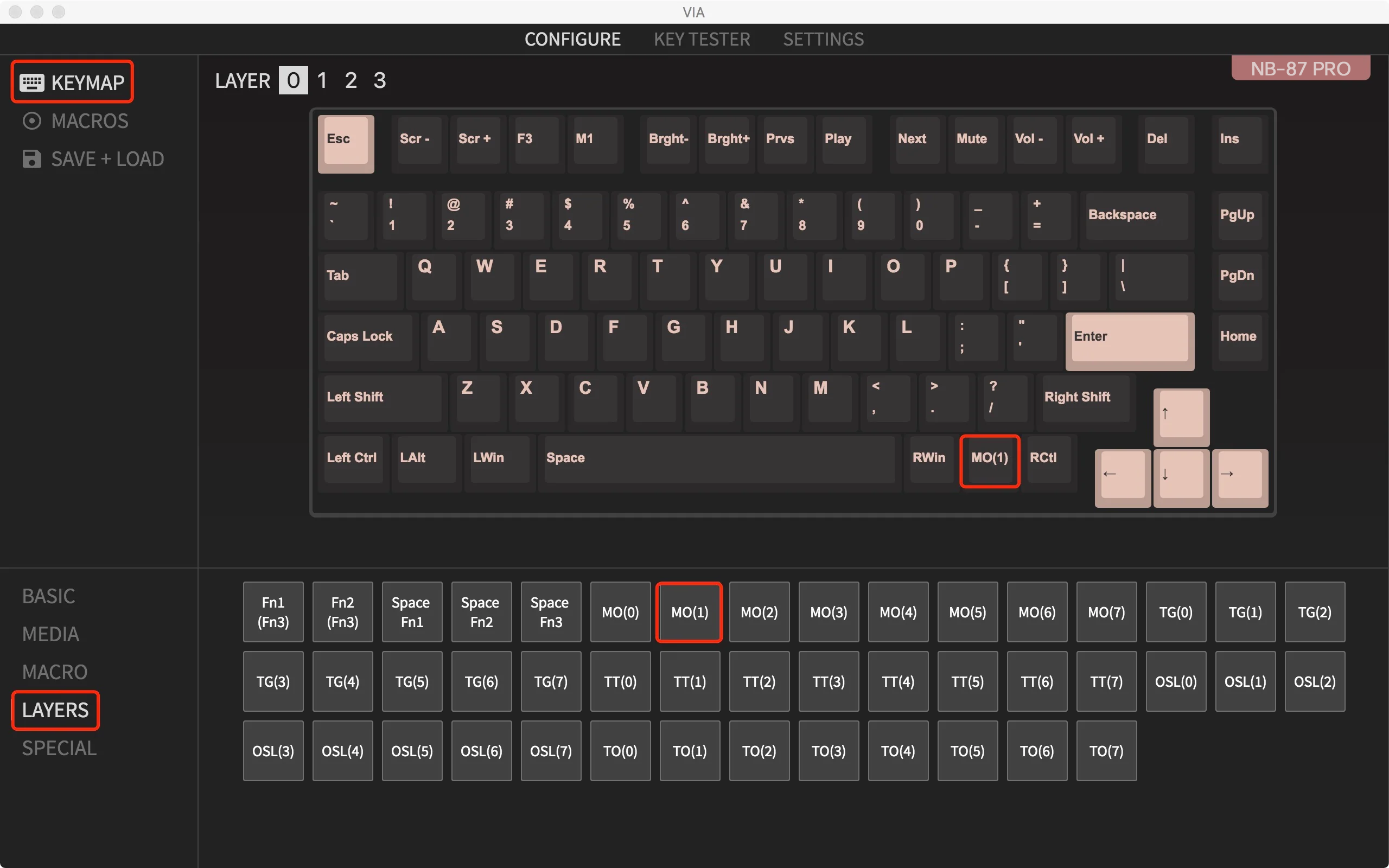Image resolution: width=1389 pixels, height=868 pixels.
Task: Open the KEYMAP section in the sidebar
Action: point(72,81)
